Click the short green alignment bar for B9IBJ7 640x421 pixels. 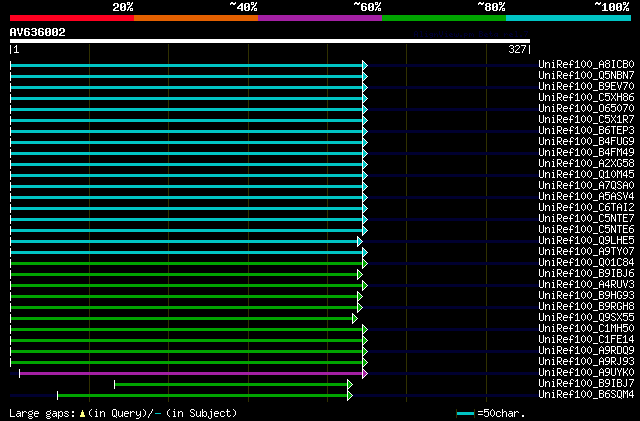(231, 385)
